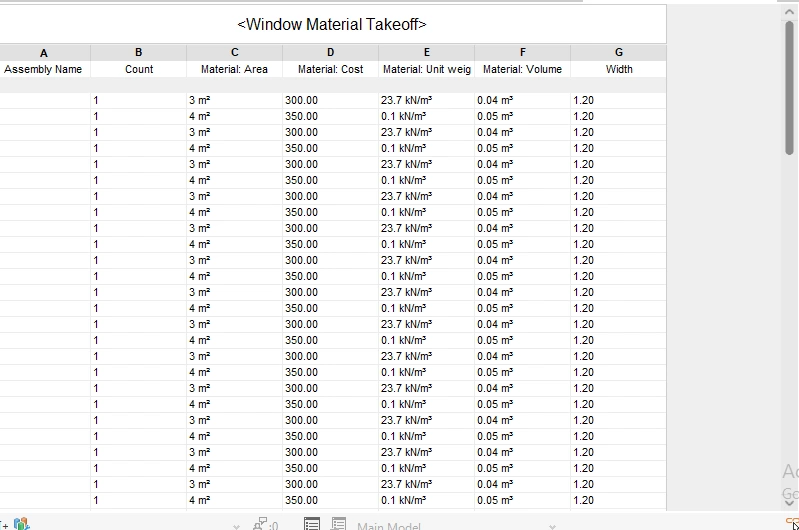Select column letter B header
Screen dimensions: 799x530
(139, 52)
